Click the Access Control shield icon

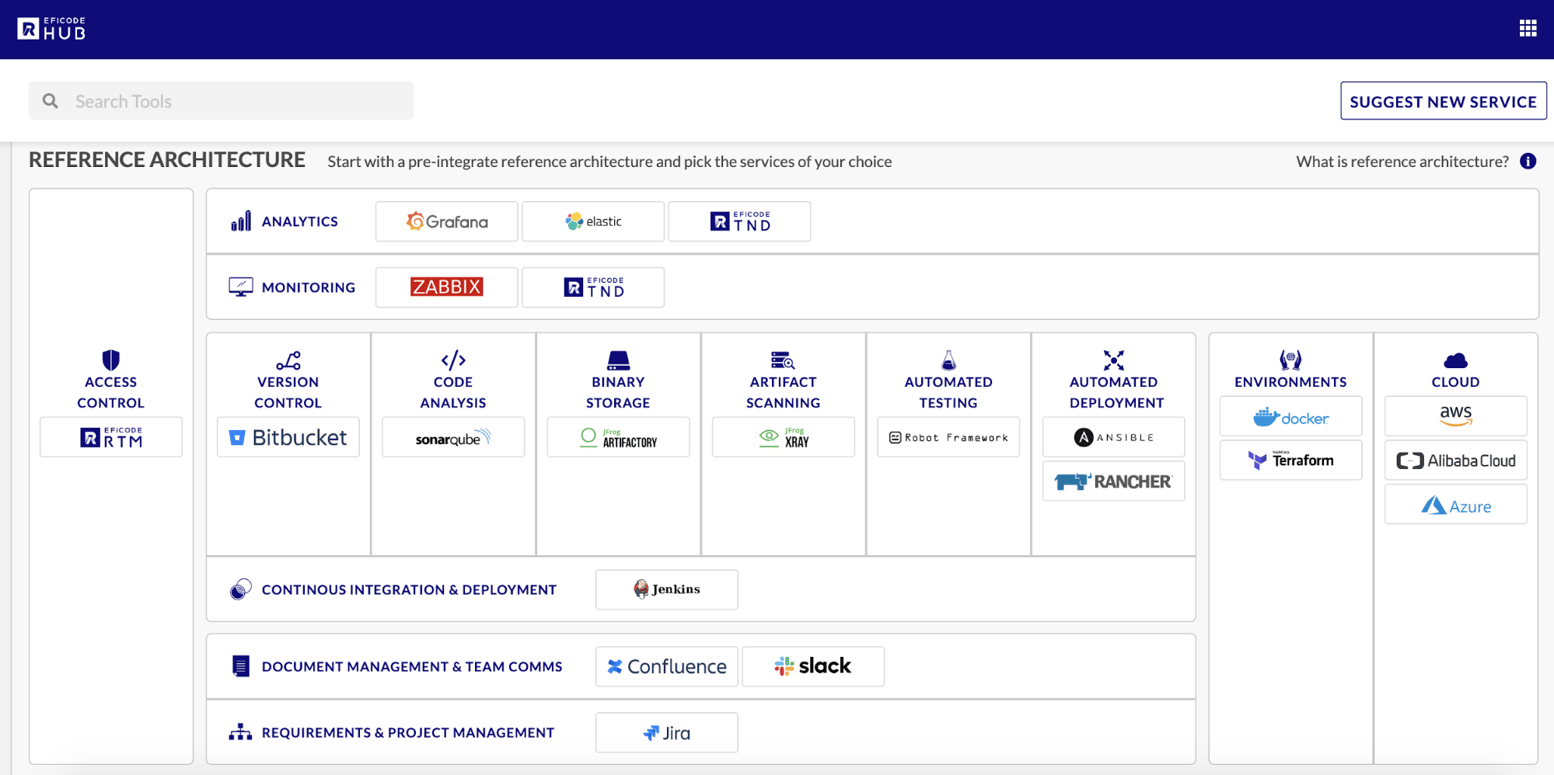(x=110, y=361)
